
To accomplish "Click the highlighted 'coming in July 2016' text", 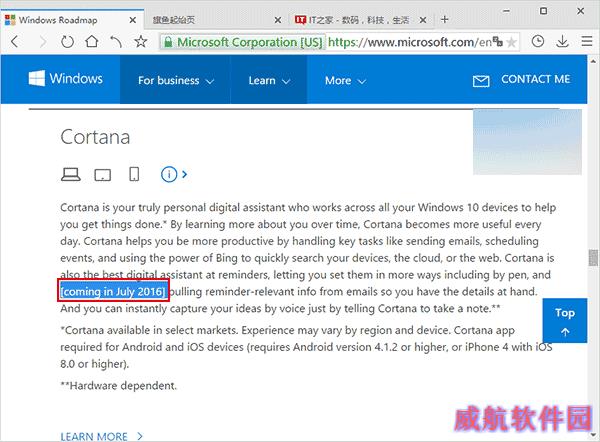I will [113, 291].
